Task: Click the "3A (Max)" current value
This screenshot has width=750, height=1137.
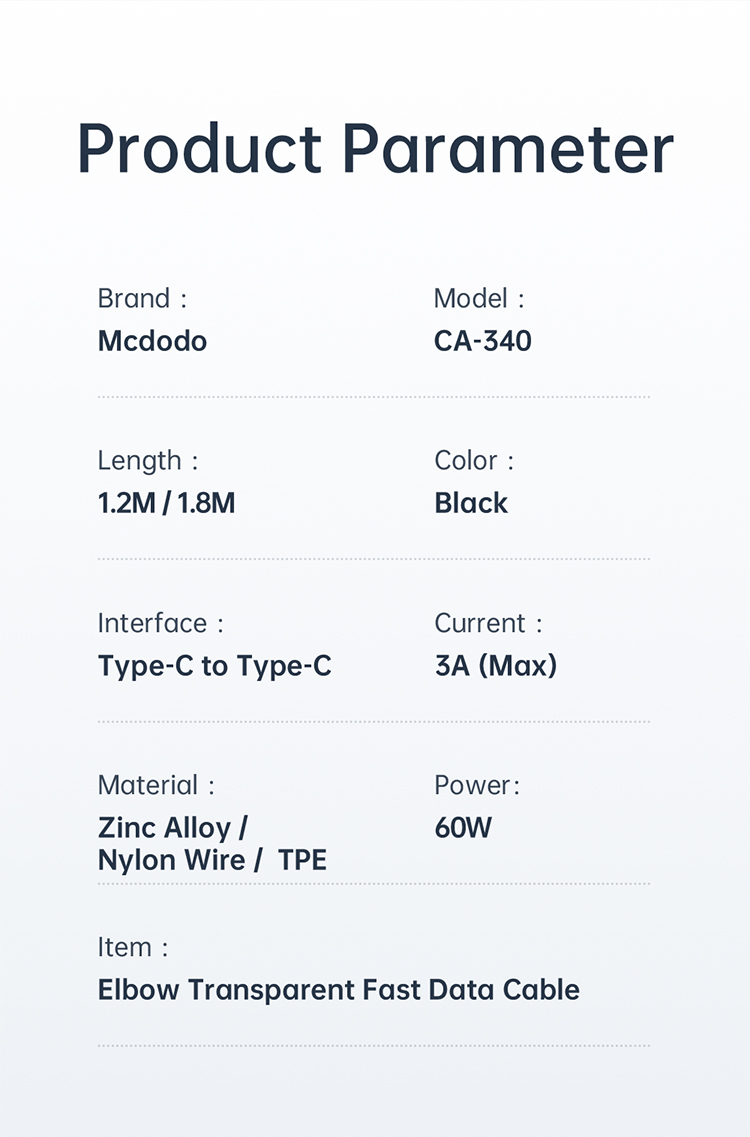Action: pos(495,666)
